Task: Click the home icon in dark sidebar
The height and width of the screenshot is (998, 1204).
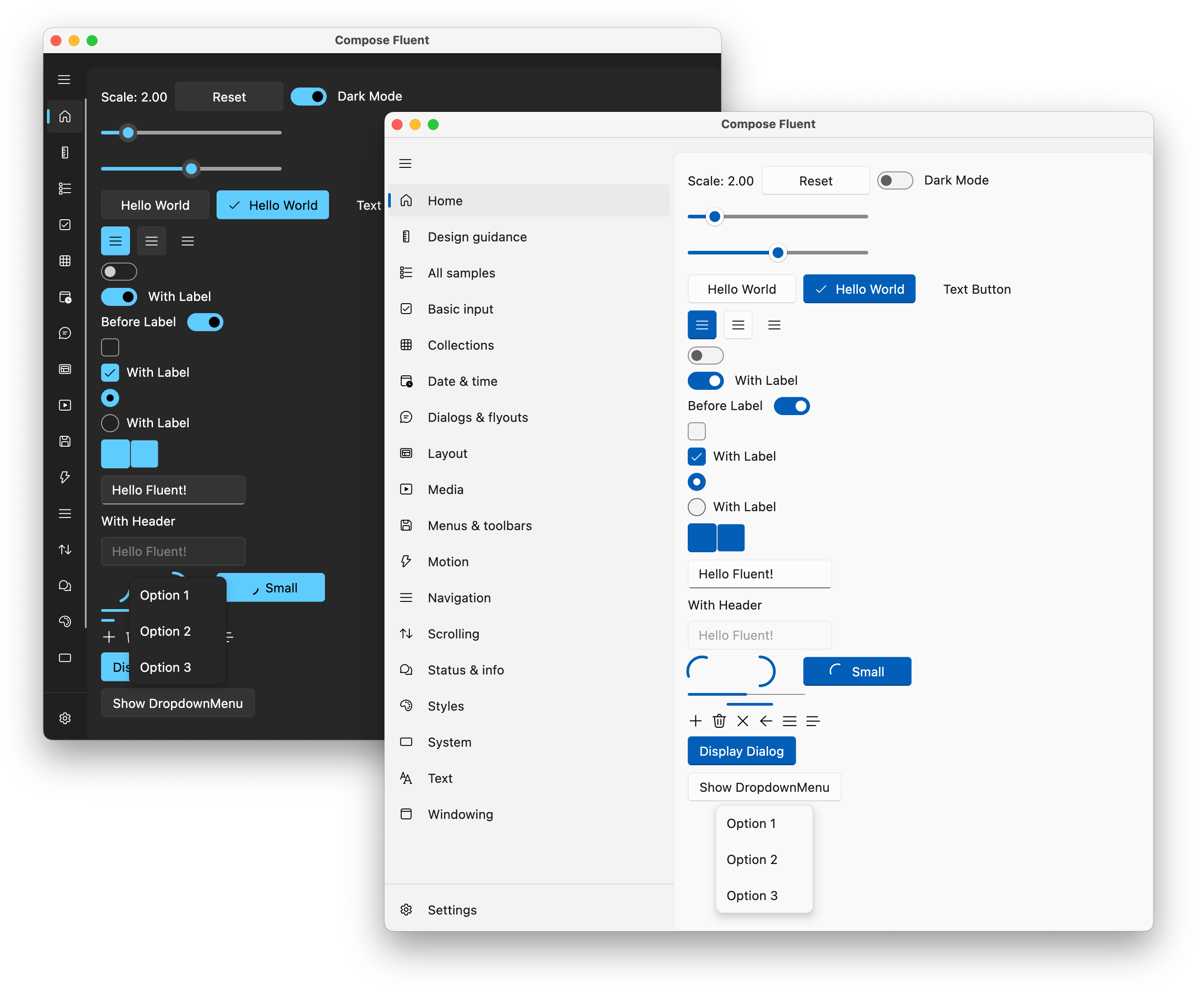Action: 65,116
